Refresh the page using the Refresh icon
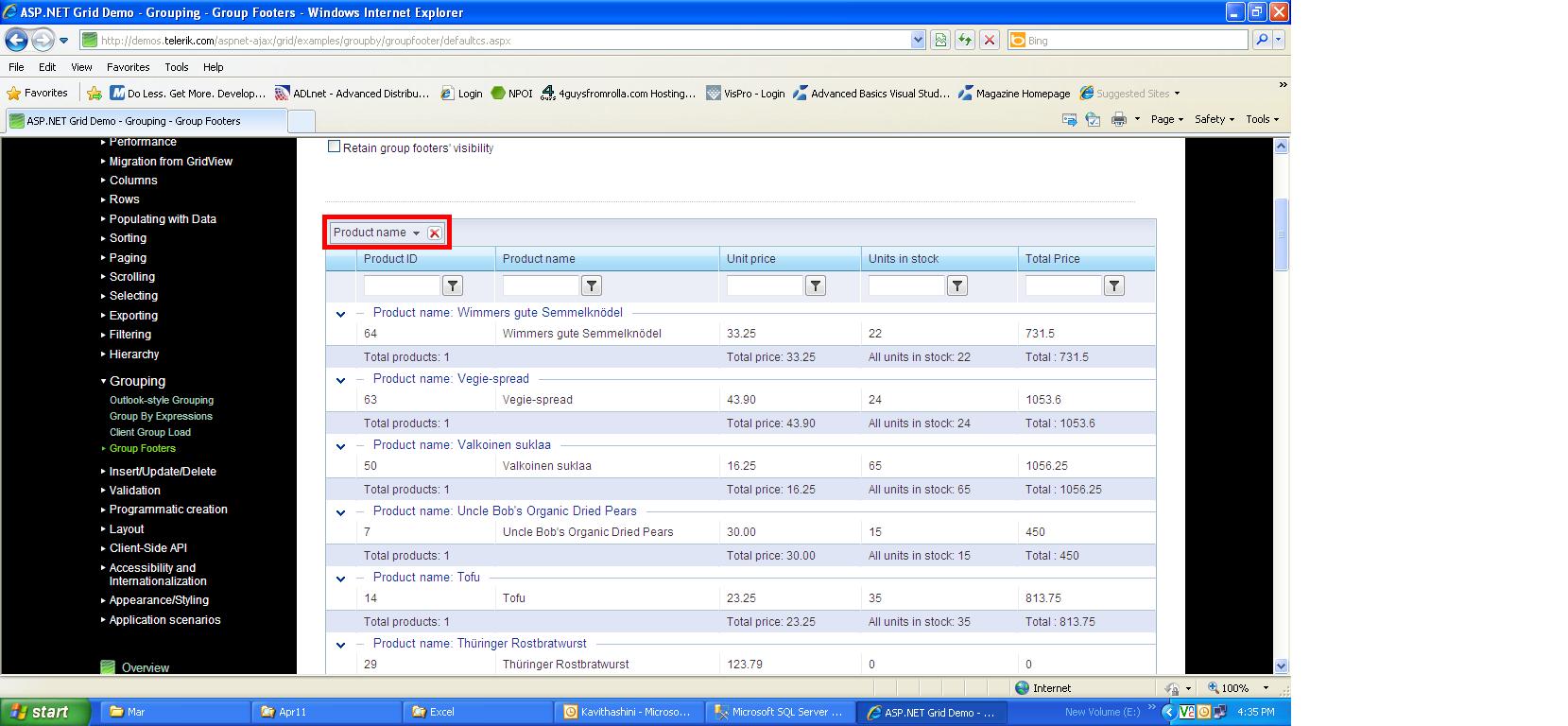This screenshot has width=1568, height=726. point(965,40)
